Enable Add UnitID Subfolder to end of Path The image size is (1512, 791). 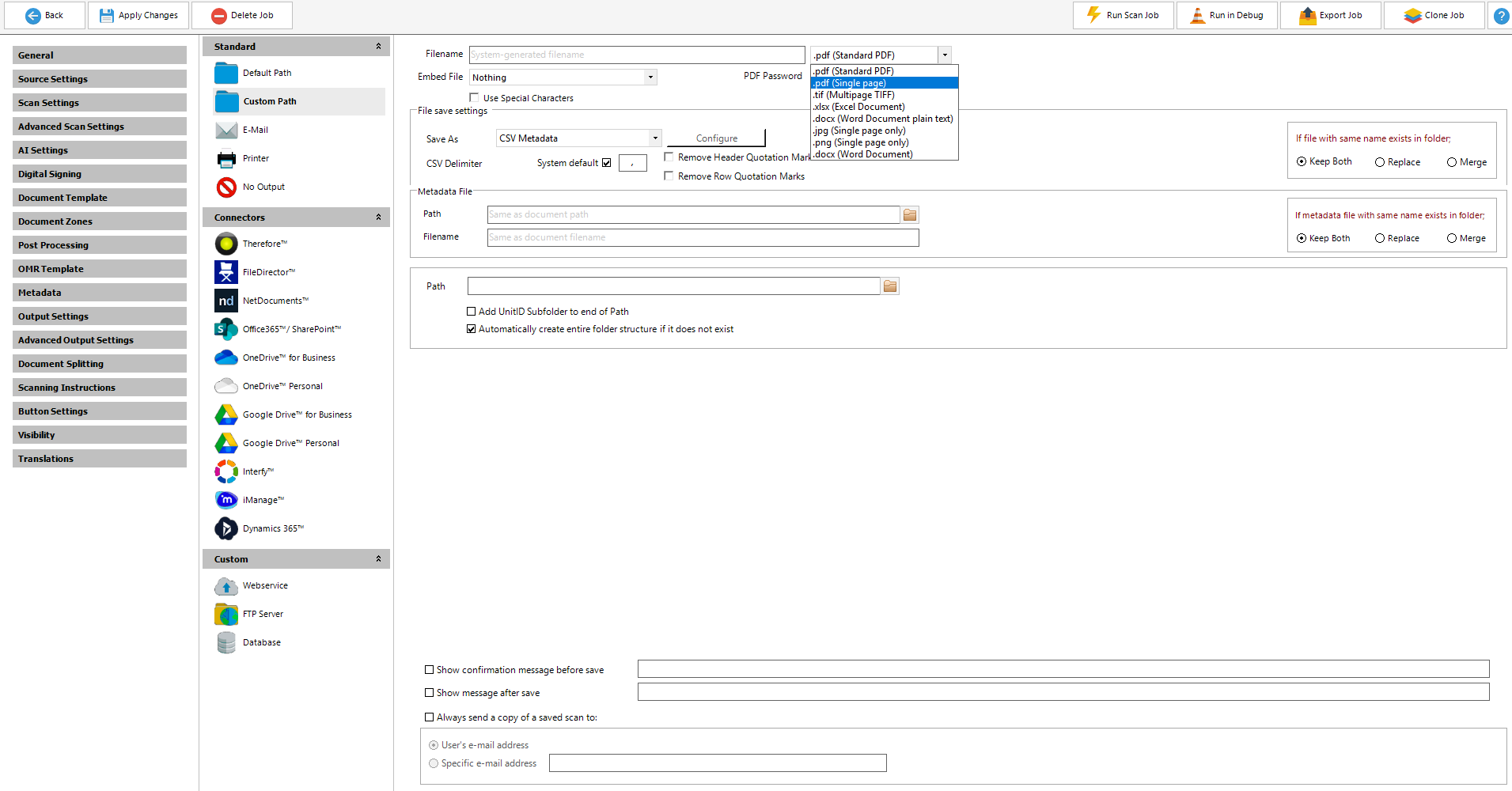pos(472,312)
